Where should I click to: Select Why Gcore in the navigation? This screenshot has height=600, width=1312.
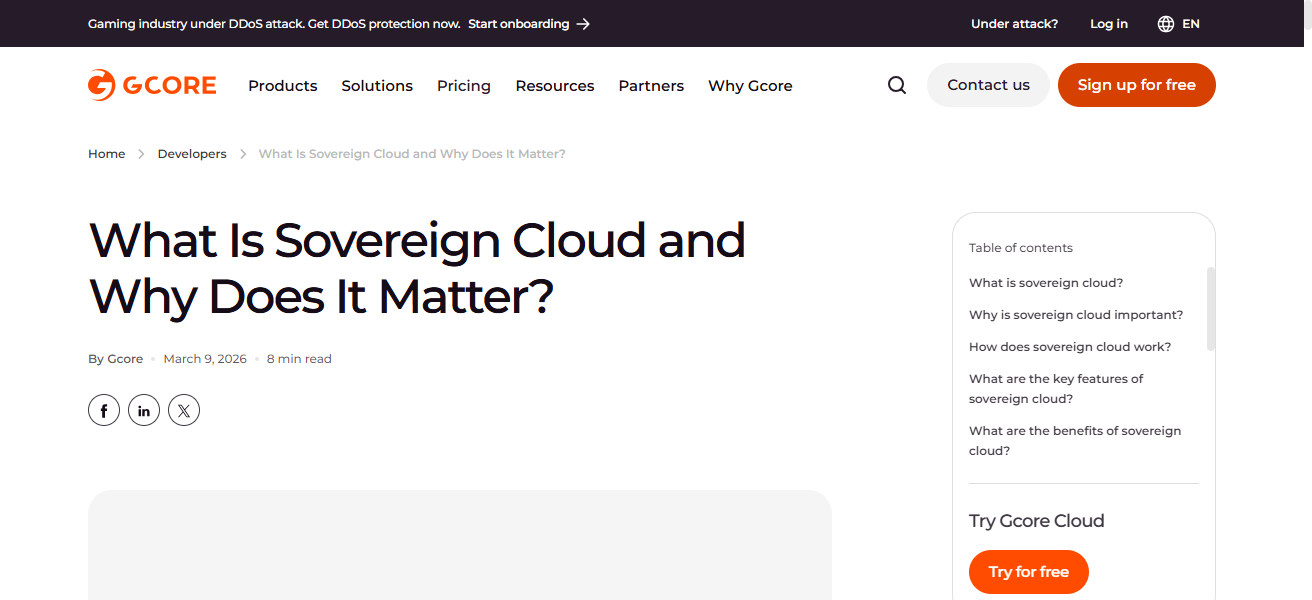click(x=750, y=86)
